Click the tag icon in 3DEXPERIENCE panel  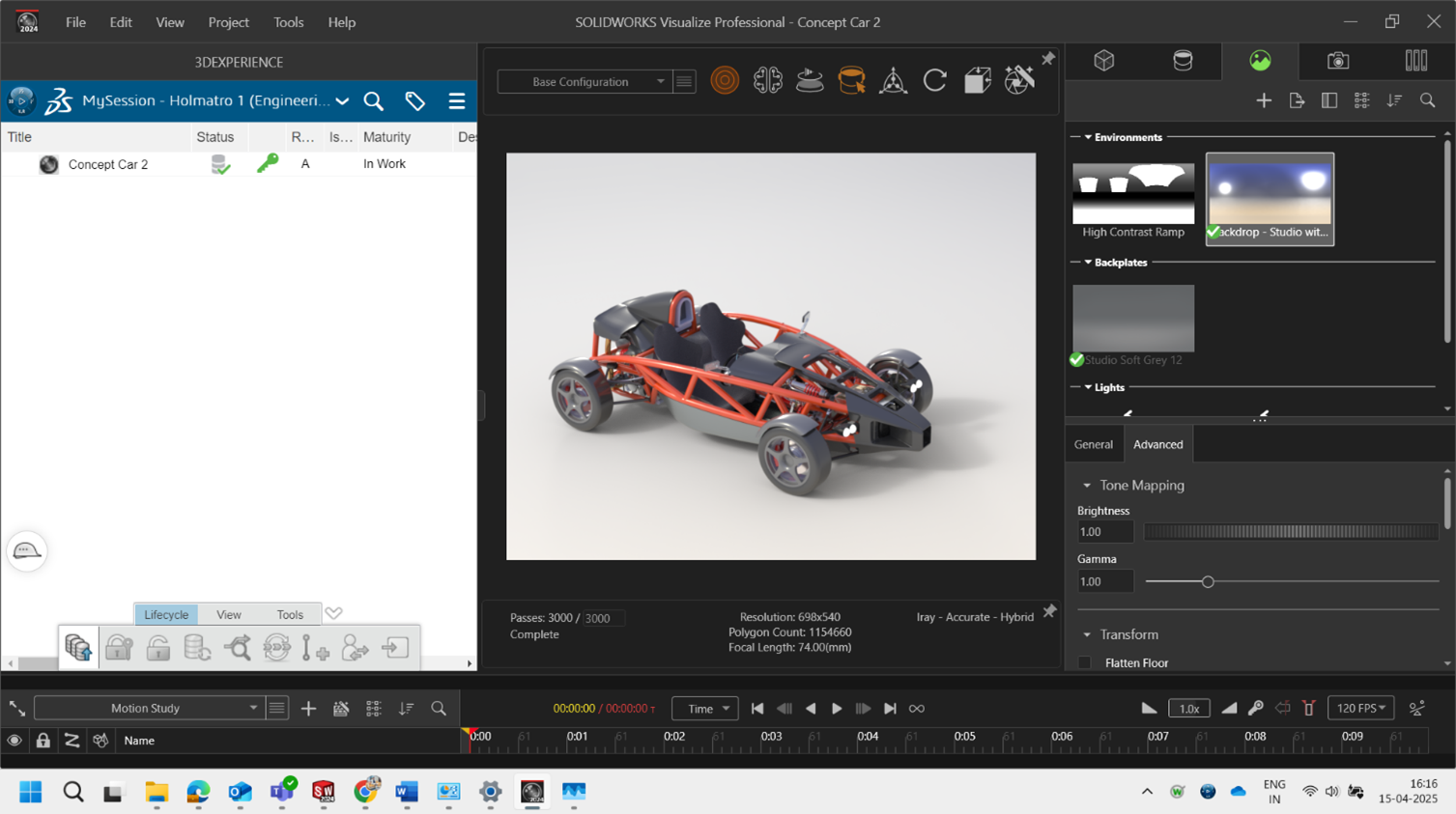(x=415, y=101)
